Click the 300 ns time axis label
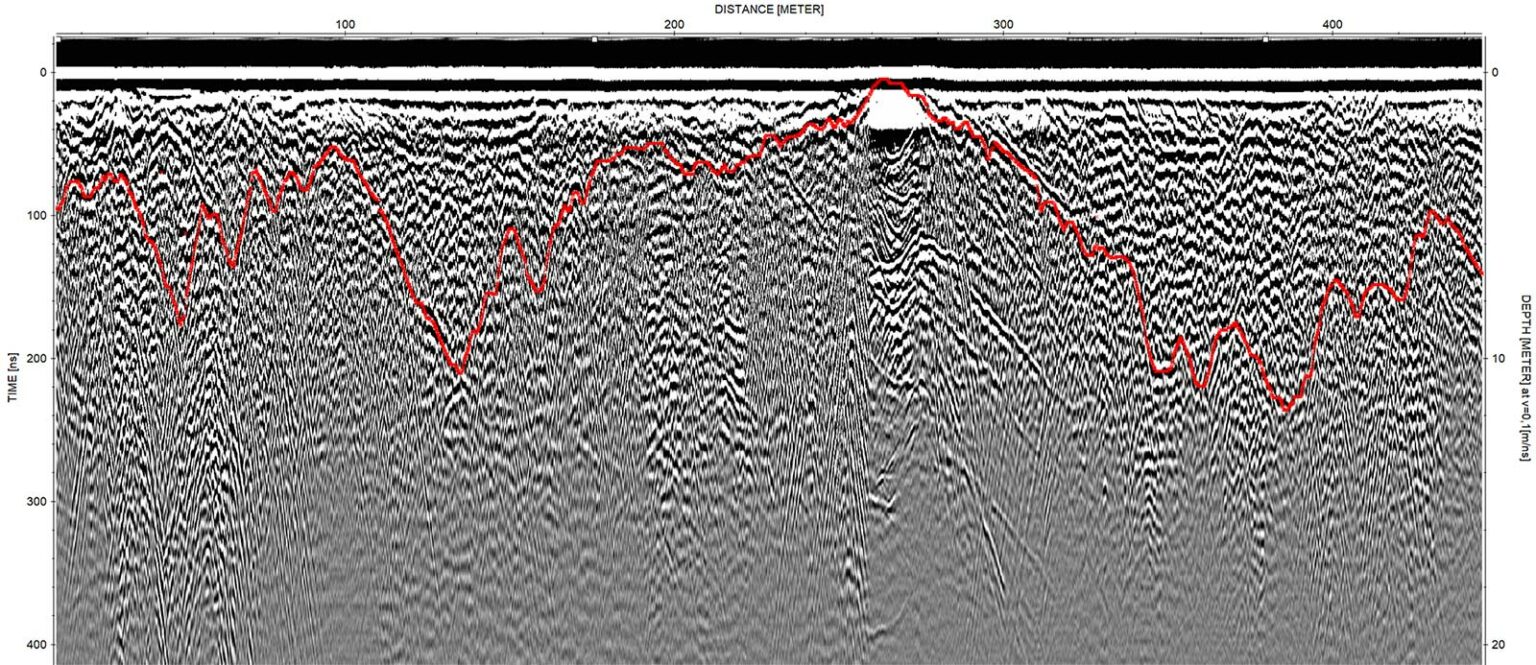 (x=37, y=501)
